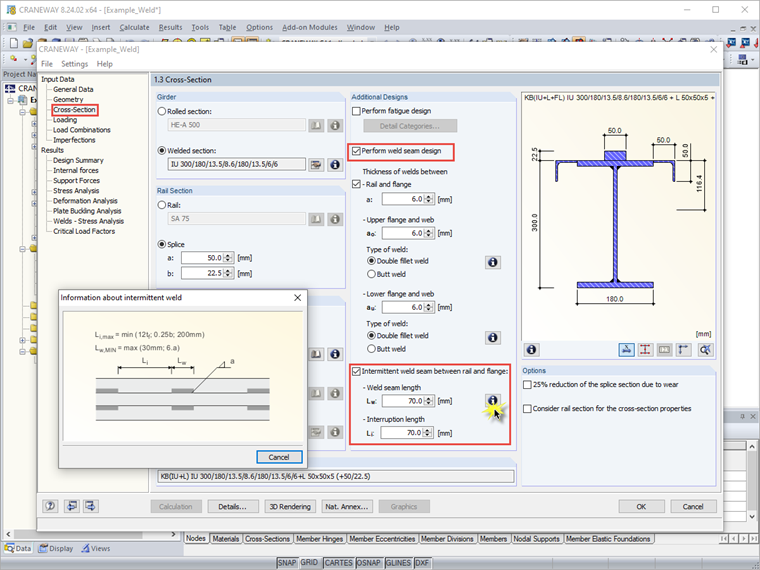Open the rail SA 75 library icon
760x570 pixels.
(316, 219)
